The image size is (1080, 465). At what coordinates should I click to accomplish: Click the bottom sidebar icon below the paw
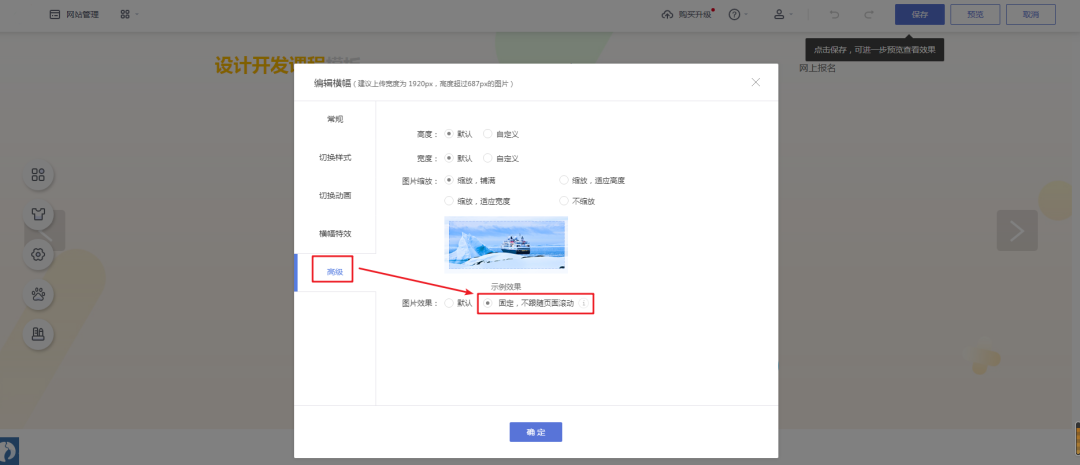click(x=38, y=334)
